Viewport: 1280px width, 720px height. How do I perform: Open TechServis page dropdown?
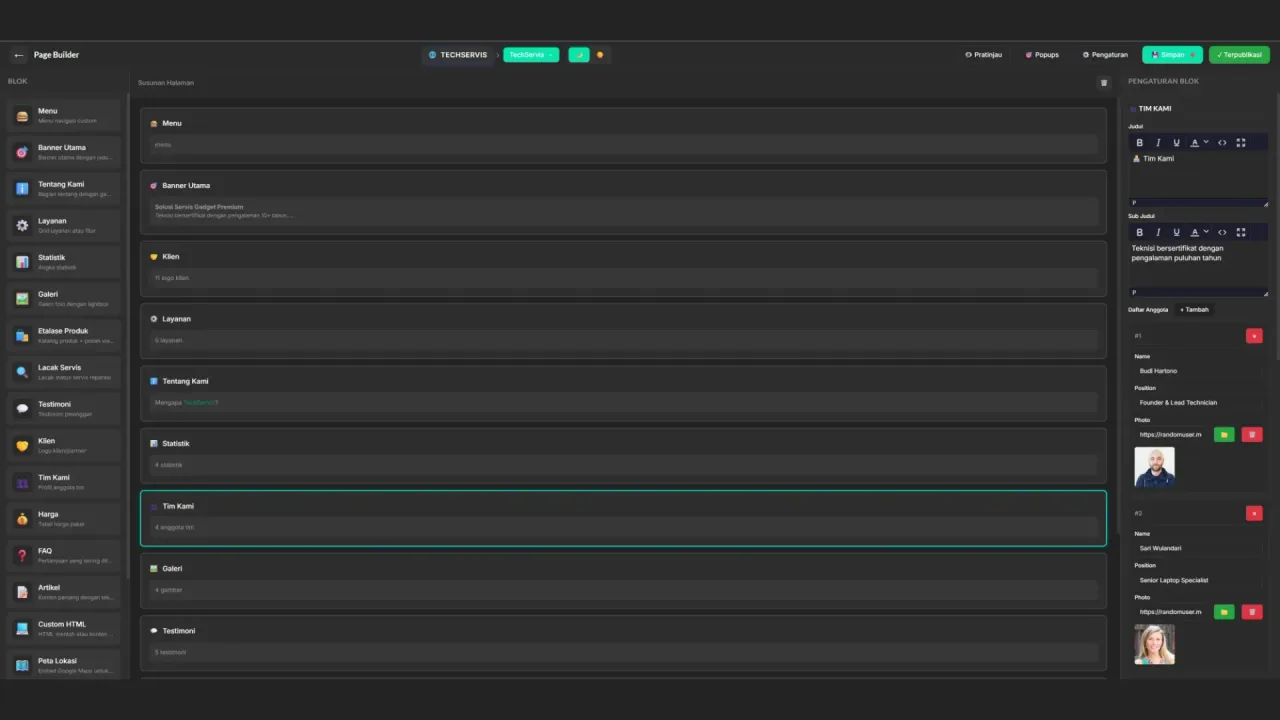[x=531, y=55]
